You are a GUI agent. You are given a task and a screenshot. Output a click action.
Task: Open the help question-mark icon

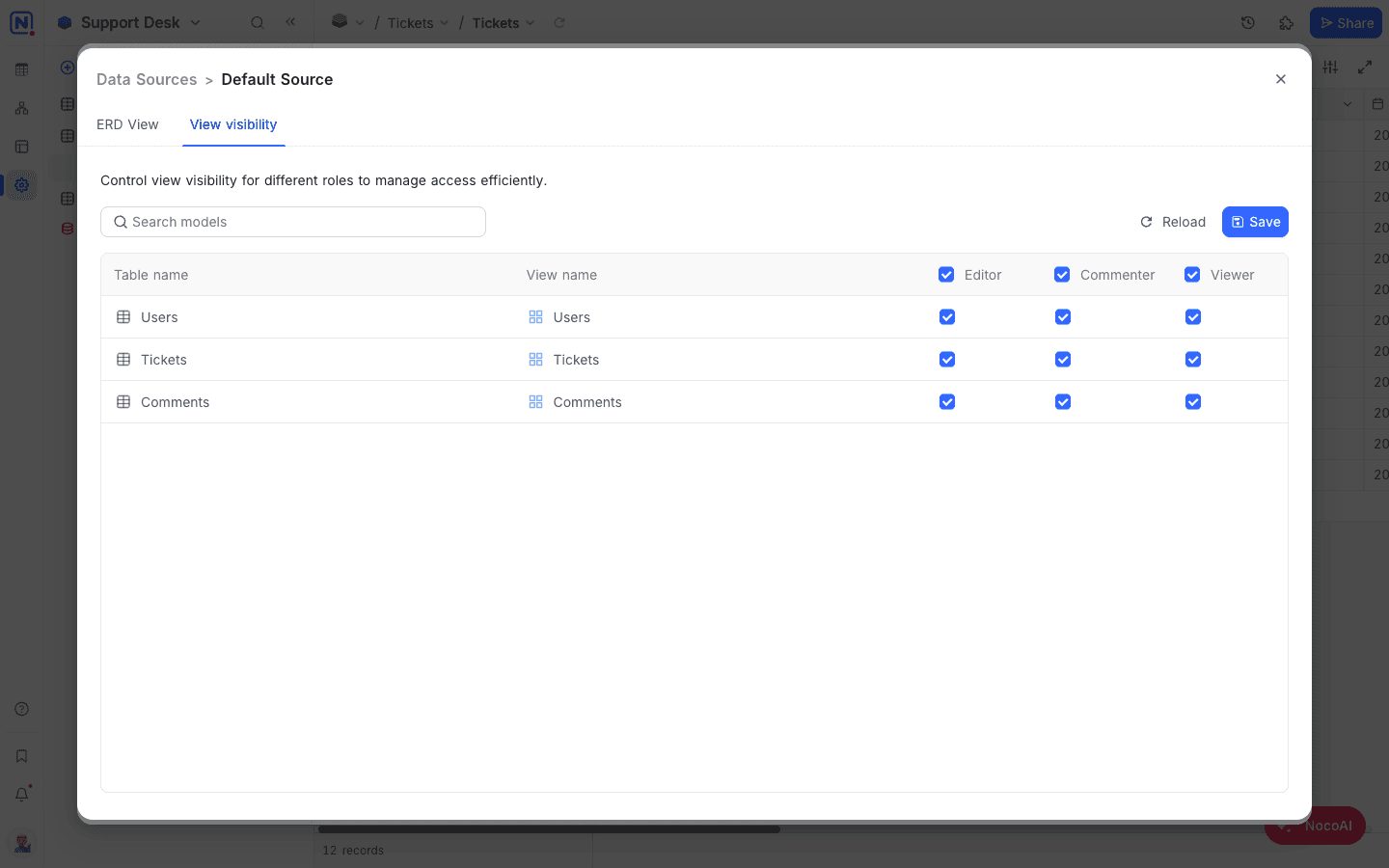(x=21, y=709)
